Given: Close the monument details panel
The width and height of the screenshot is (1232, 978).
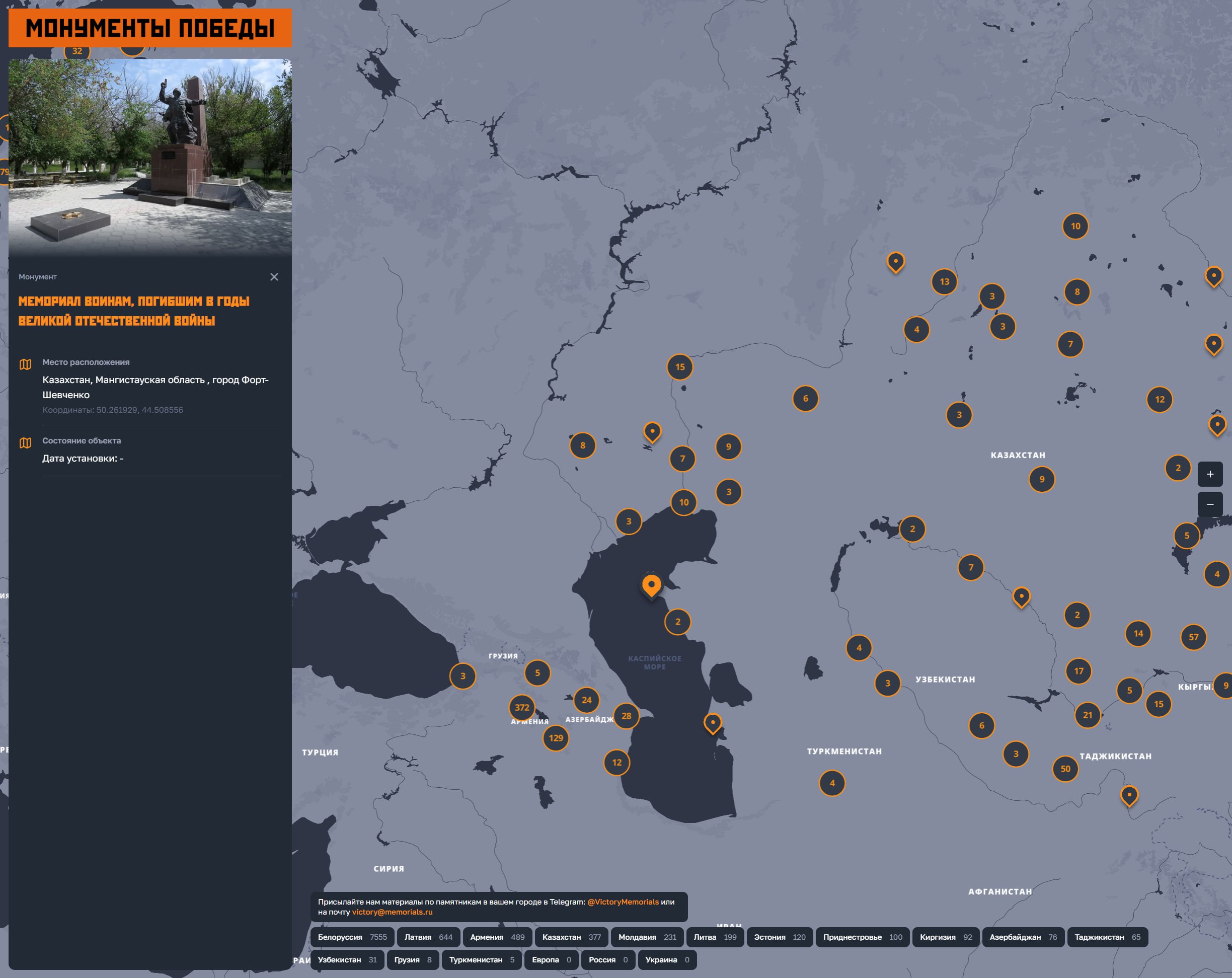Looking at the screenshot, I should tap(274, 277).
